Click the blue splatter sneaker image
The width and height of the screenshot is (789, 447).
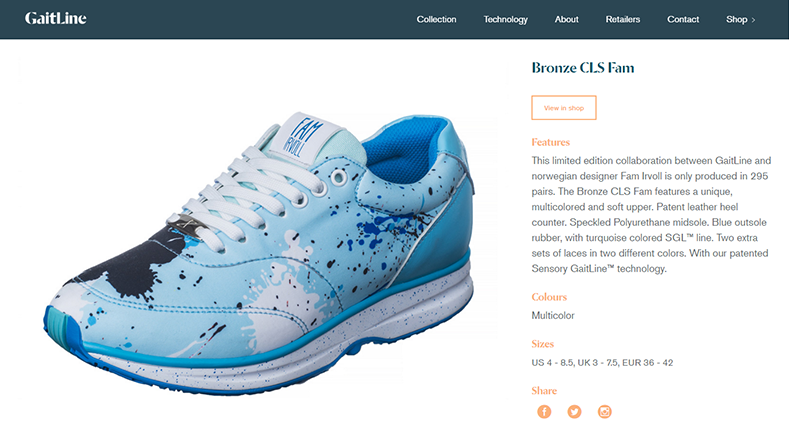259,254
